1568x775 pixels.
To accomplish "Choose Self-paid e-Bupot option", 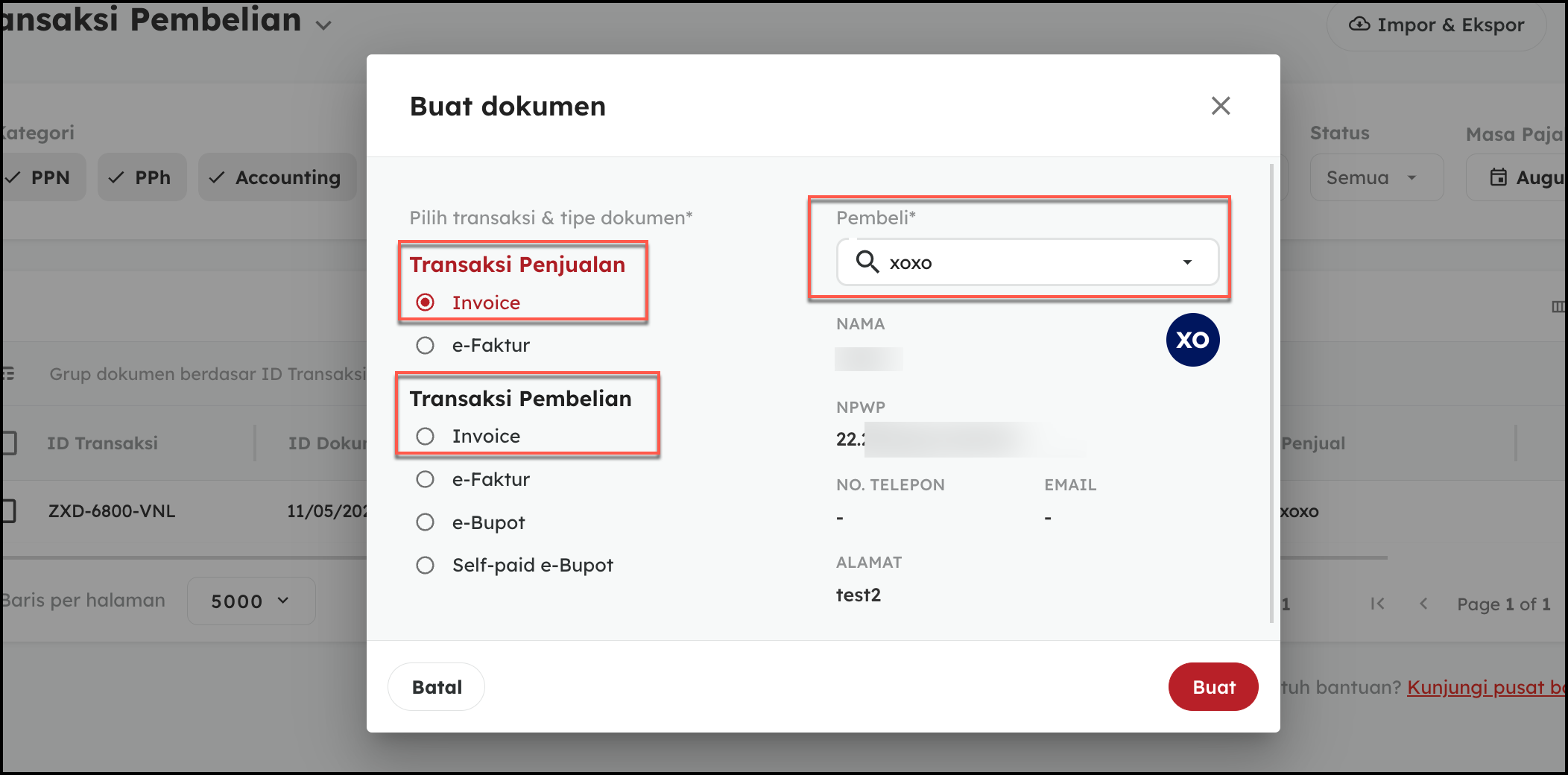I will (426, 566).
